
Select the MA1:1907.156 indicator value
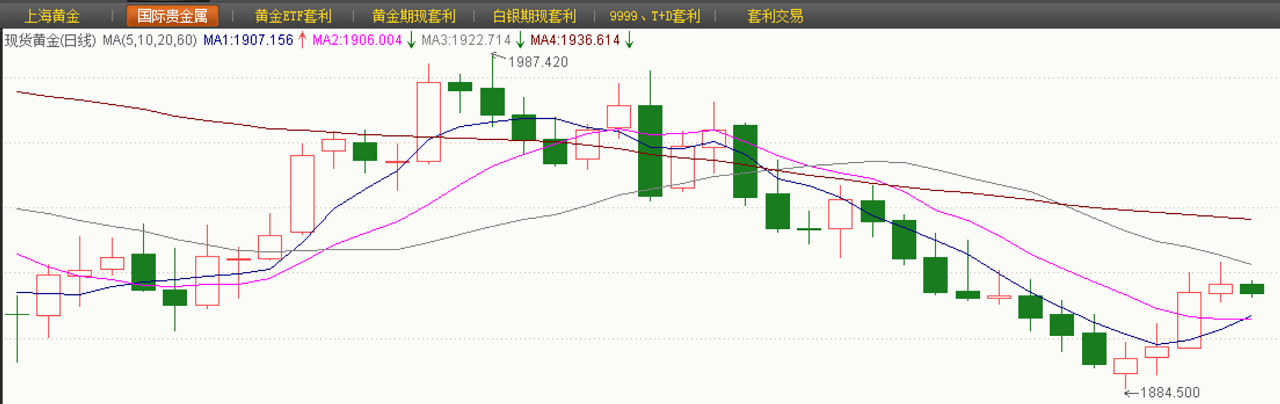[248, 40]
